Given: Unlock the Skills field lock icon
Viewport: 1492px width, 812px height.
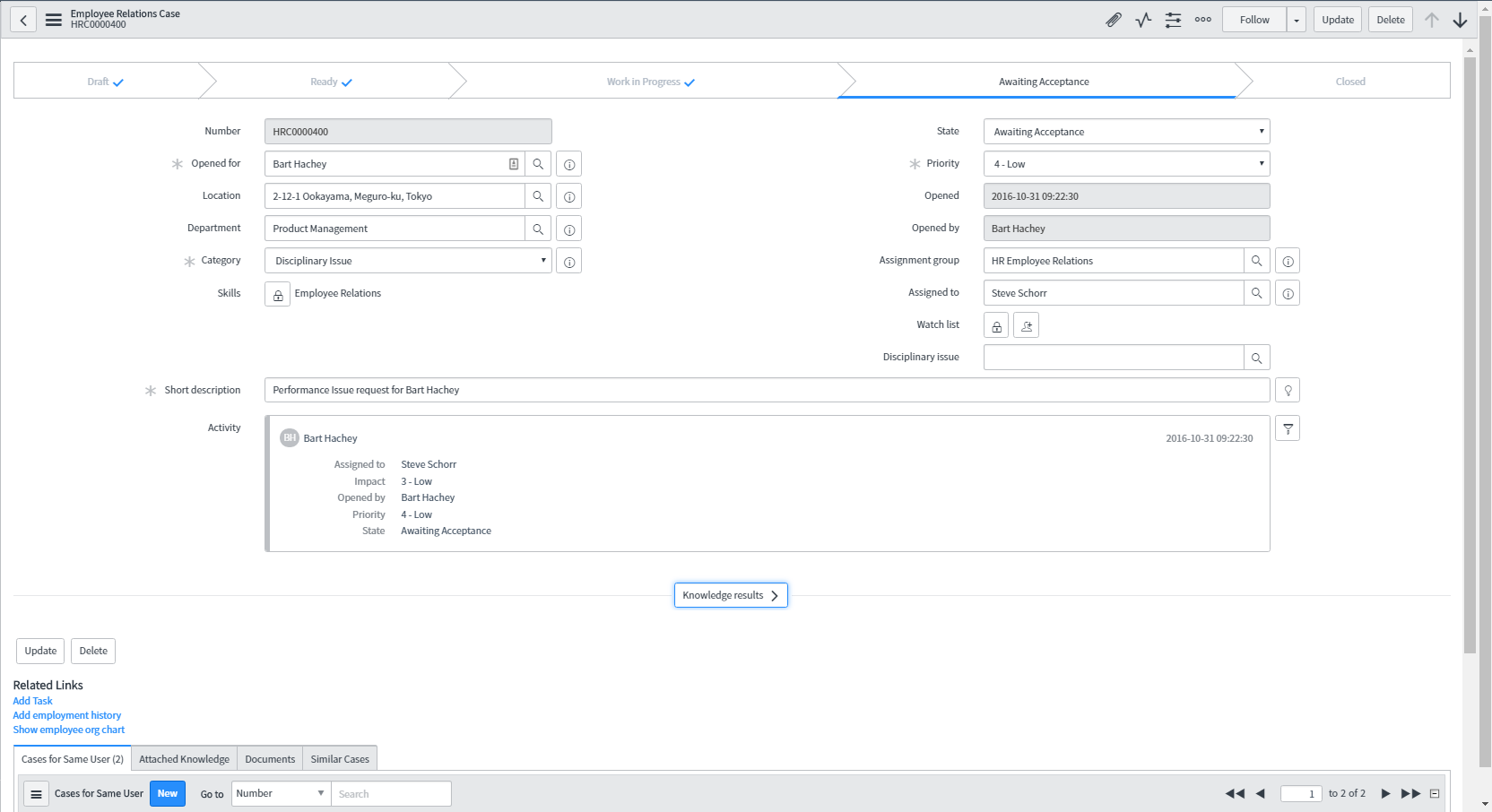Looking at the screenshot, I should (x=278, y=294).
